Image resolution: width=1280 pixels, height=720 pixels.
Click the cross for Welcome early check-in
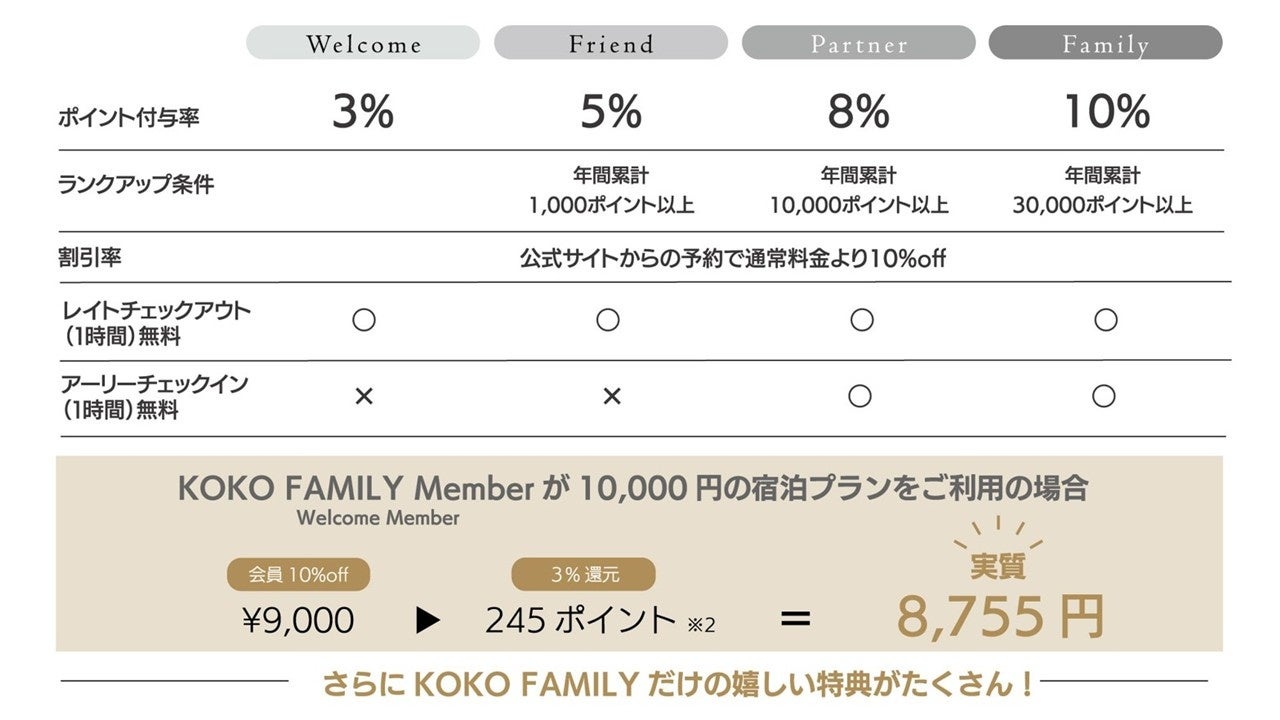[x=364, y=397]
